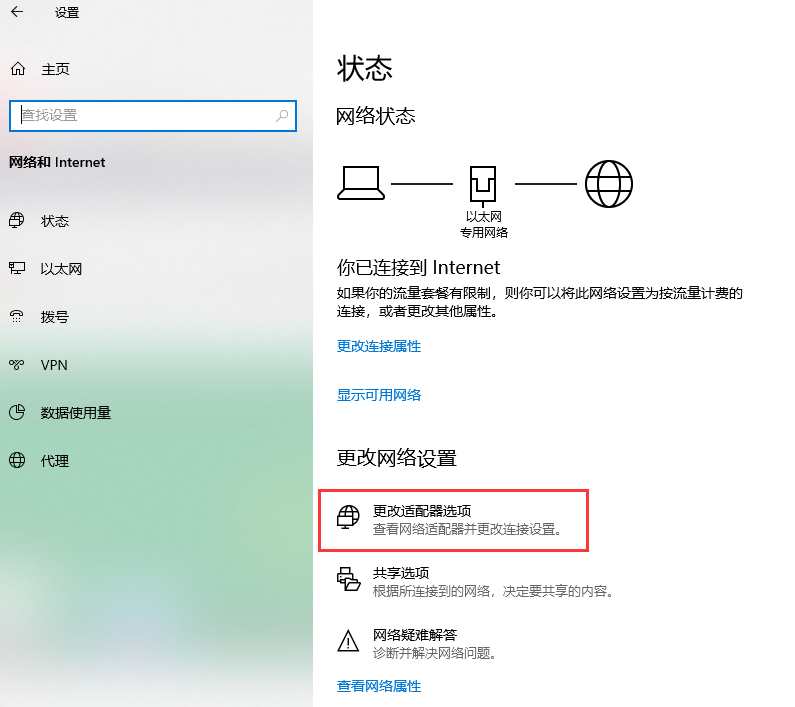Click the 以太网 adapter icon in network diagram

[x=483, y=186]
